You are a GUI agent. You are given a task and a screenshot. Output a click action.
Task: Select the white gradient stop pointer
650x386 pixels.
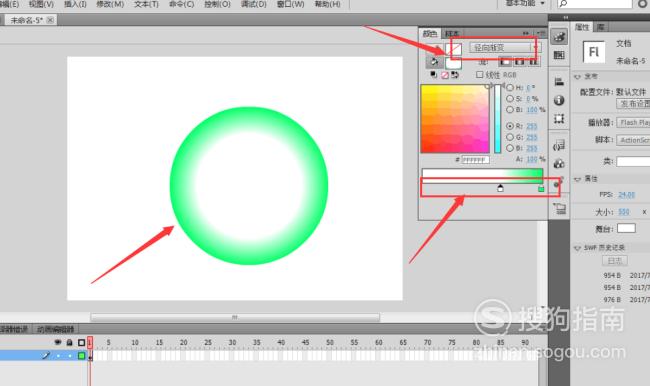pyautogui.click(x=500, y=189)
